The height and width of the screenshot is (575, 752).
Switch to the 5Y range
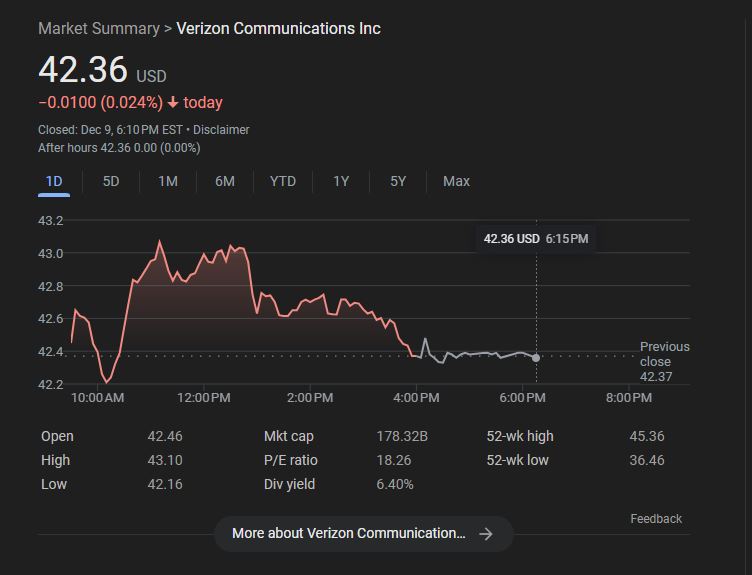tap(398, 182)
